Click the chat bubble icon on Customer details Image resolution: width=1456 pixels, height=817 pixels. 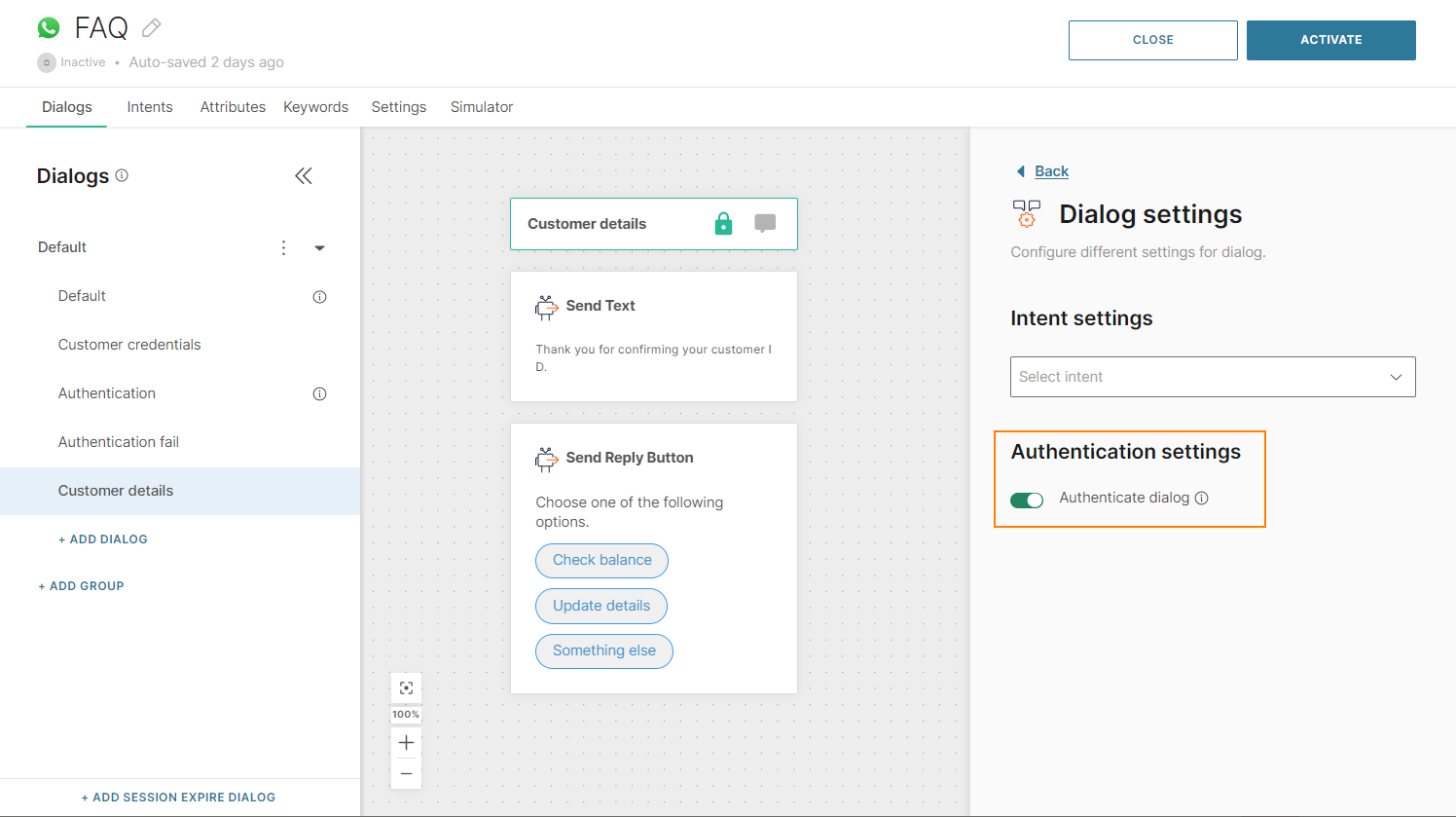click(765, 223)
